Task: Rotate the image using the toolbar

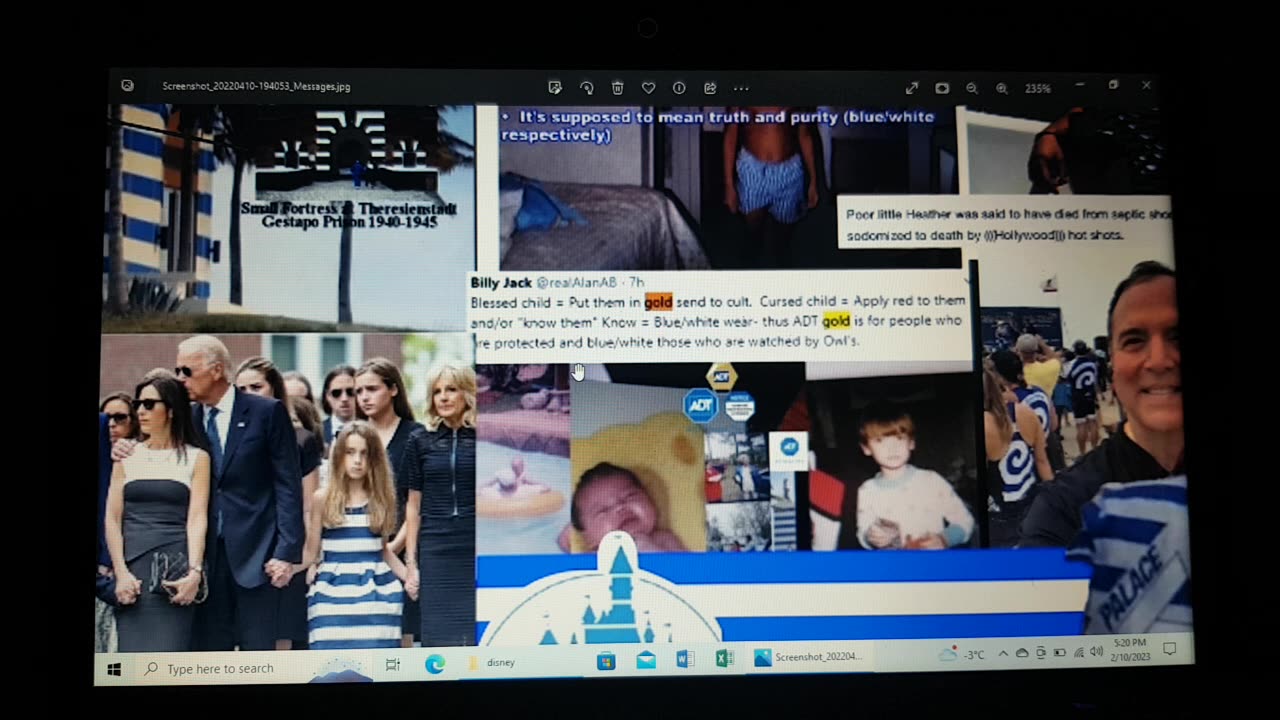Action: [587, 88]
